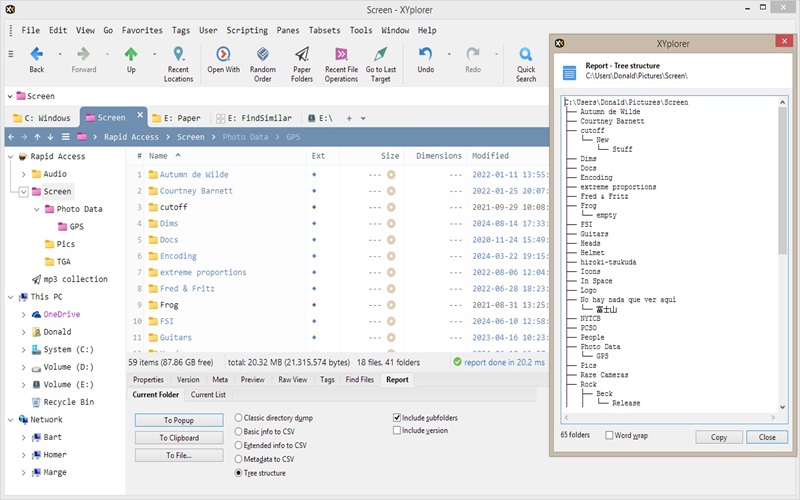Close the Screen tab
Screen dimensions: 800x500
pos(140,115)
